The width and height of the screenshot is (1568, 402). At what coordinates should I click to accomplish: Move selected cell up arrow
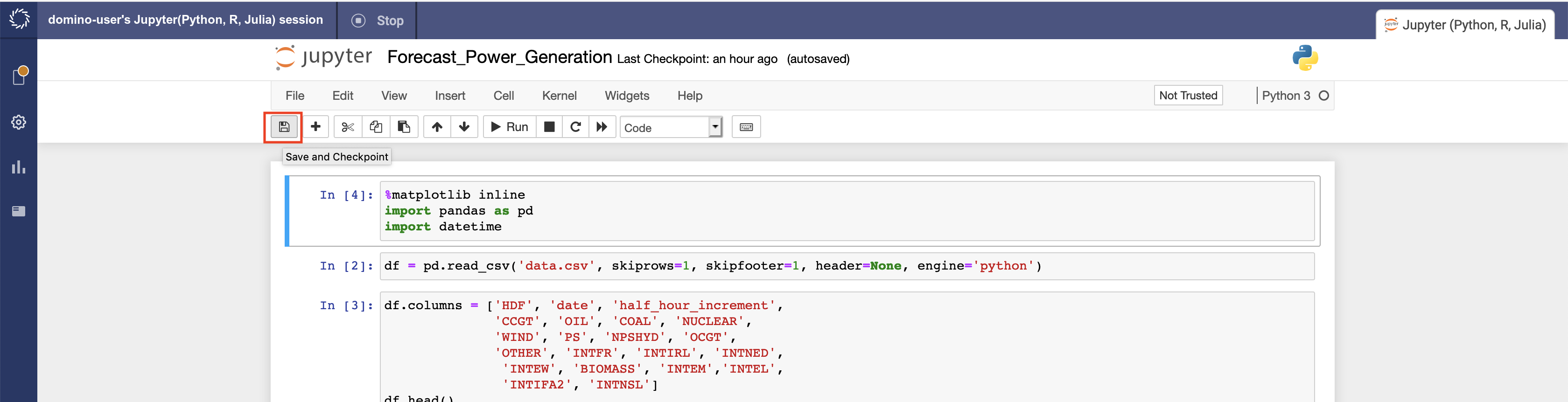[437, 127]
